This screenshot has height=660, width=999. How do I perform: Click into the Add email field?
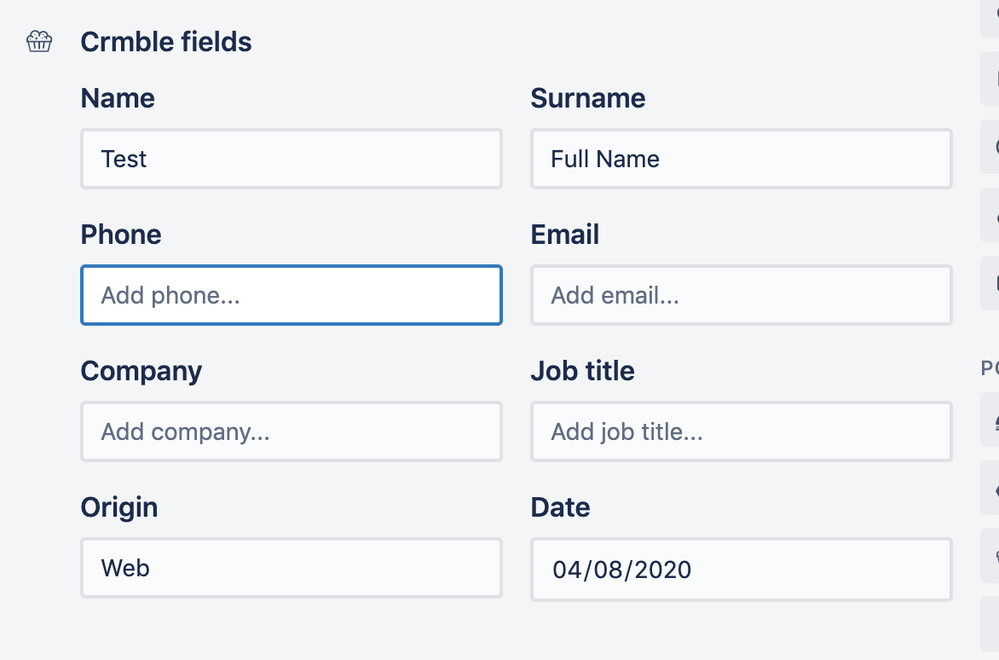click(x=741, y=295)
